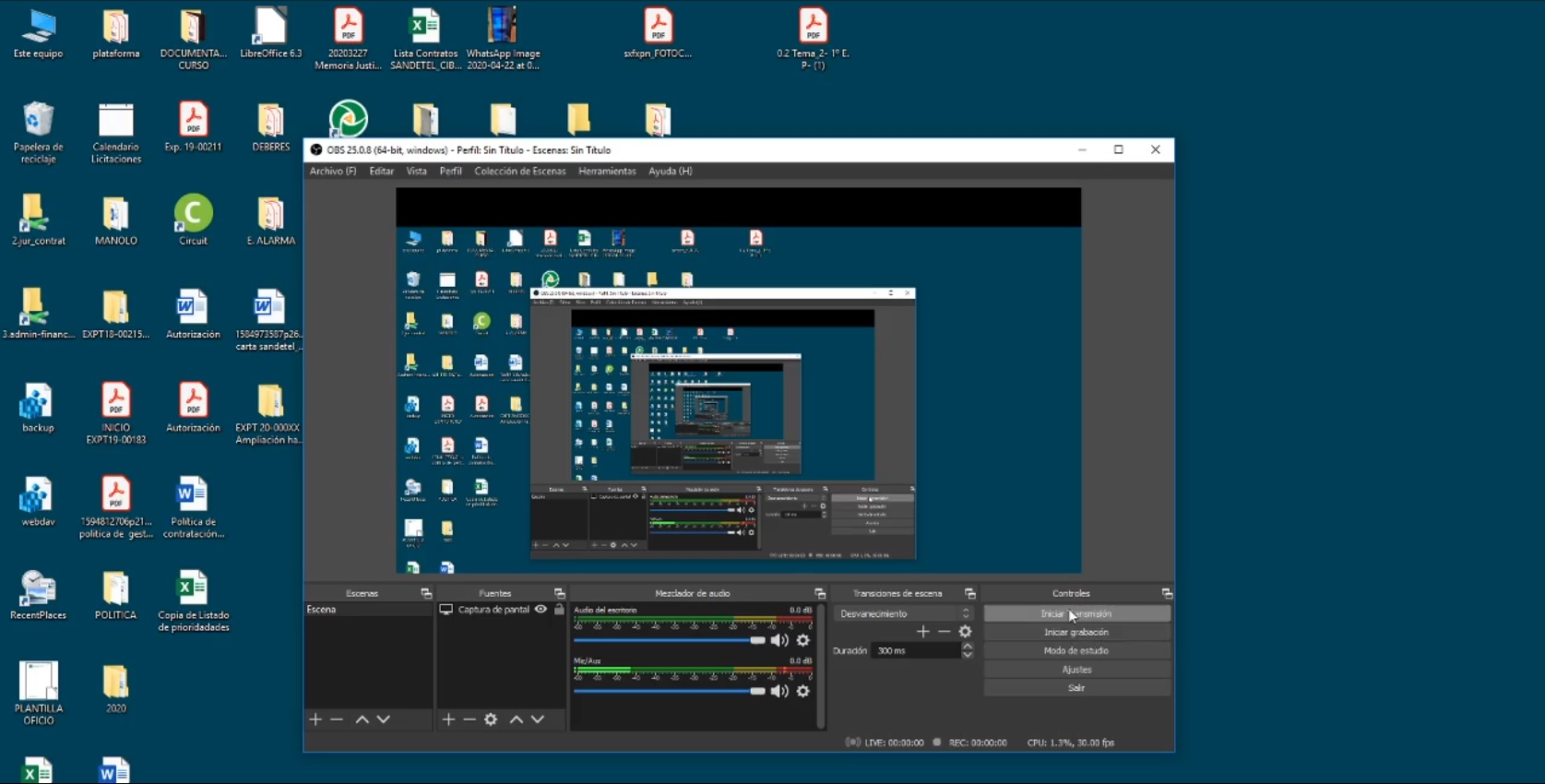Adjust the Mic/Aux volume slider handle
Image resolution: width=1545 pixels, height=784 pixels.
point(757,691)
